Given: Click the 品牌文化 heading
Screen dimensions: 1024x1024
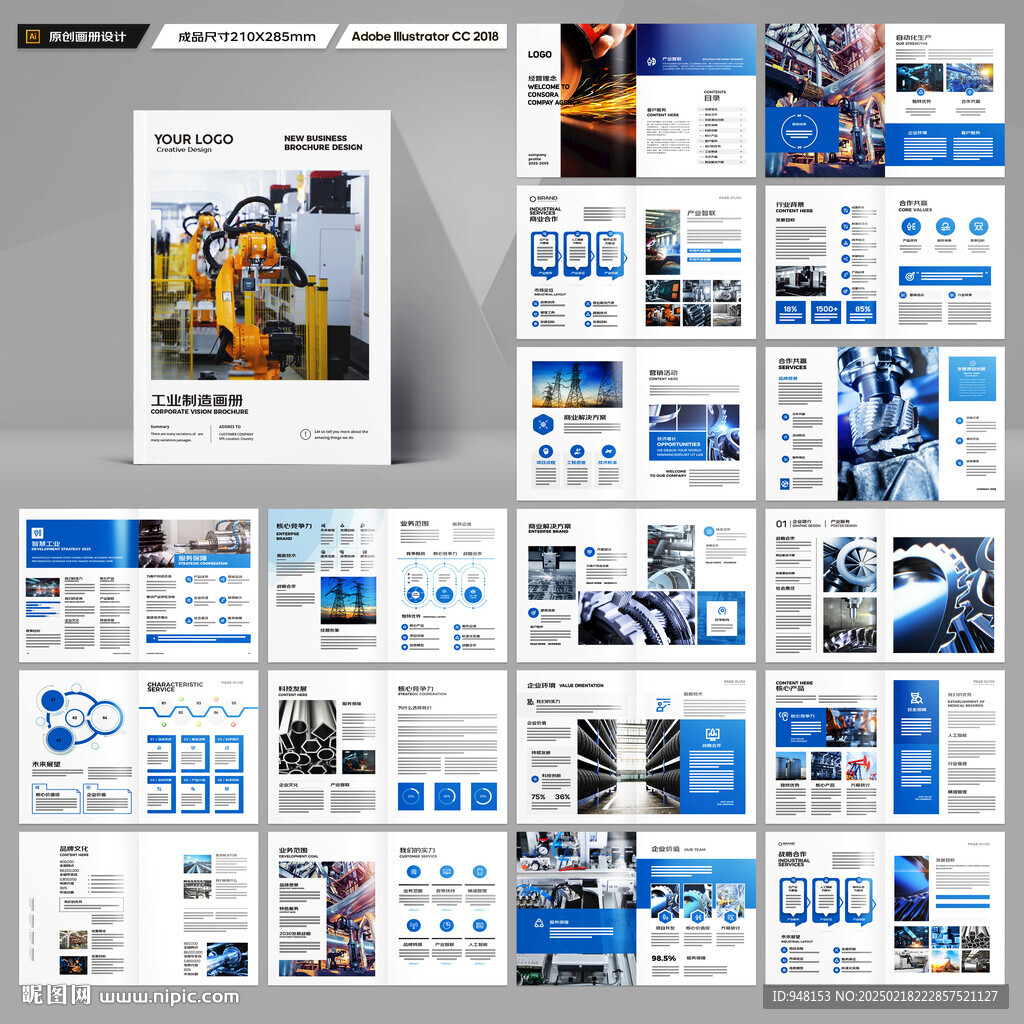Looking at the screenshot, I should (74, 848).
